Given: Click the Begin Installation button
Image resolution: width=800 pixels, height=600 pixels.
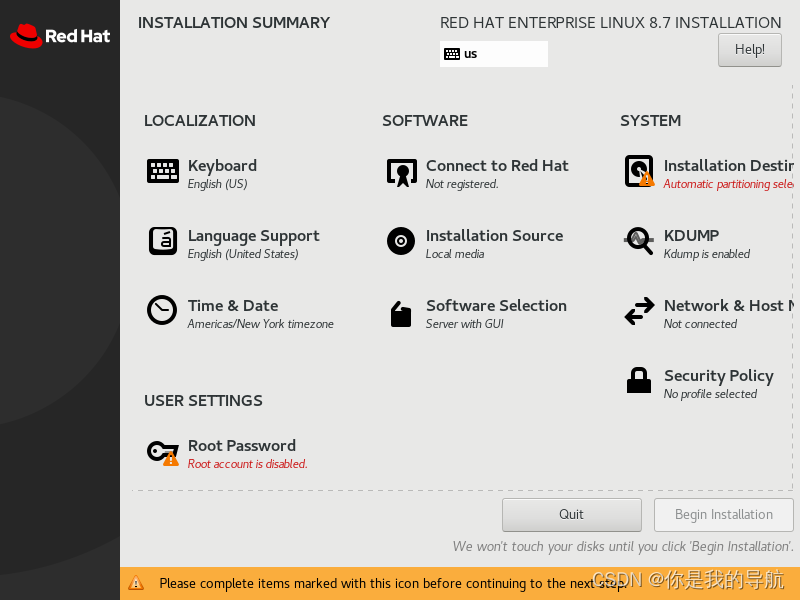Looking at the screenshot, I should [x=723, y=514].
